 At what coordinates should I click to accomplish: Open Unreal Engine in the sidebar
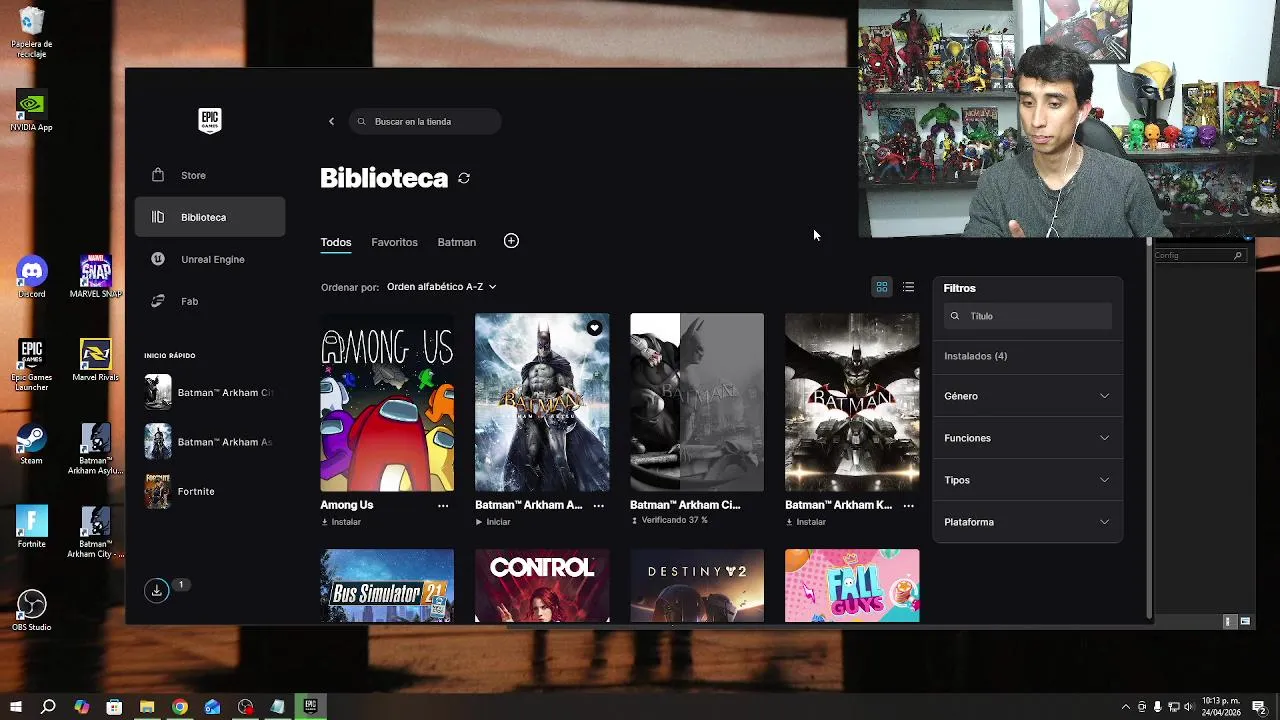pos(210,259)
